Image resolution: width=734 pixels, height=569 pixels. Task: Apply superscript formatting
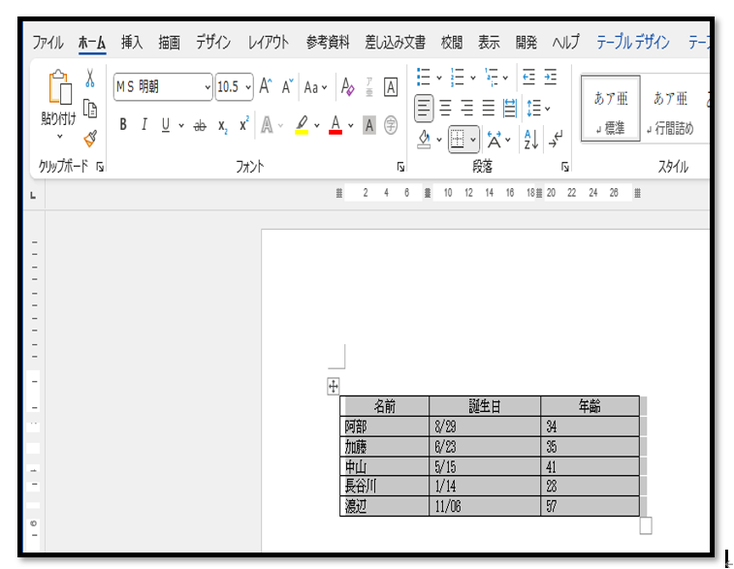244,124
